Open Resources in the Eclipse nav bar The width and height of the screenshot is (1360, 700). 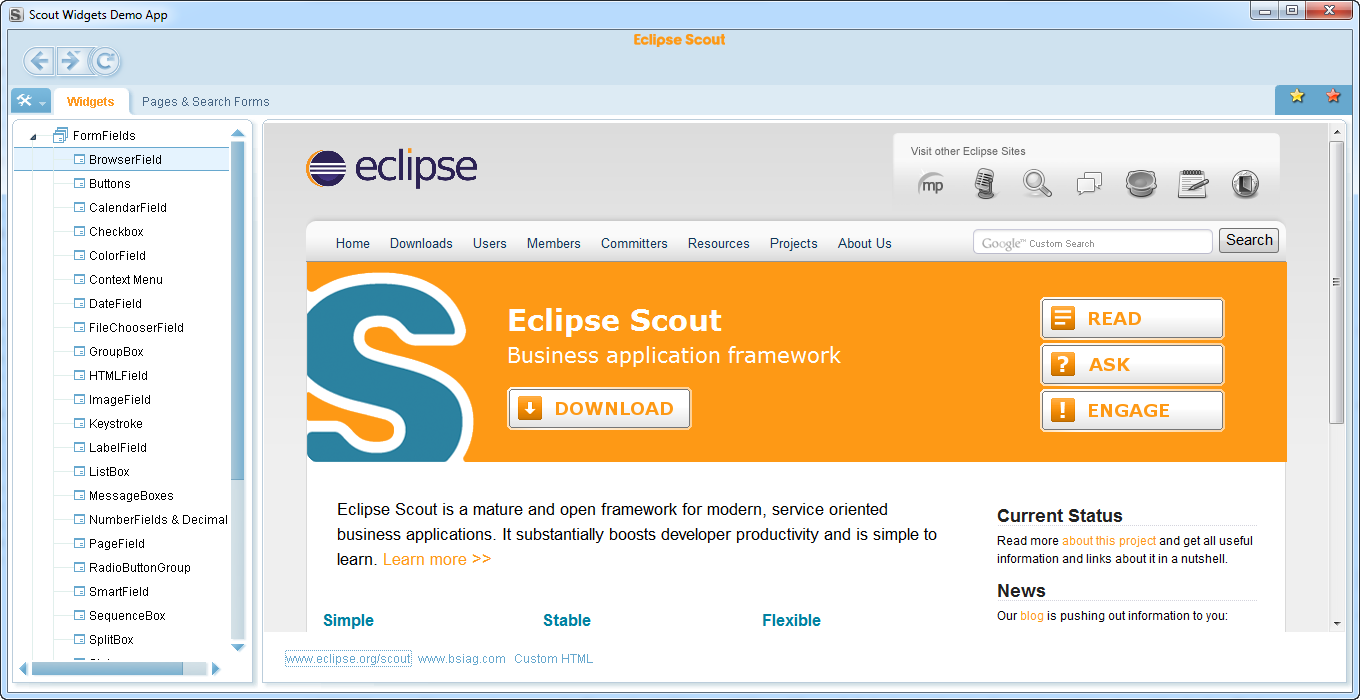pos(719,243)
